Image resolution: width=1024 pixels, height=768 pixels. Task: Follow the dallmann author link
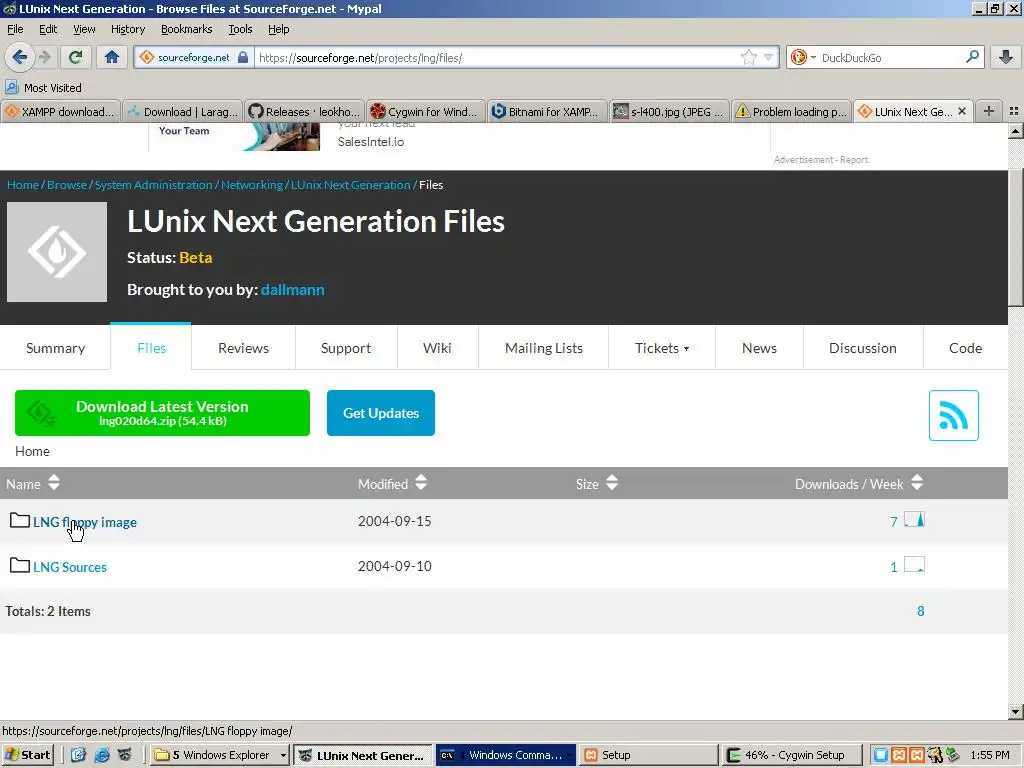(x=293, y=289)
